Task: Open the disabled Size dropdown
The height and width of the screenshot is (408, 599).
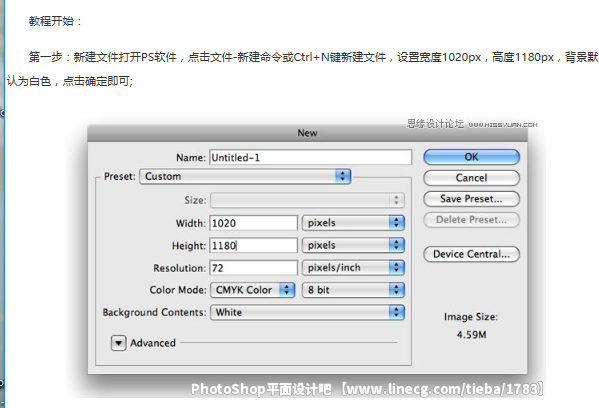Action: (x=307, y=200)
